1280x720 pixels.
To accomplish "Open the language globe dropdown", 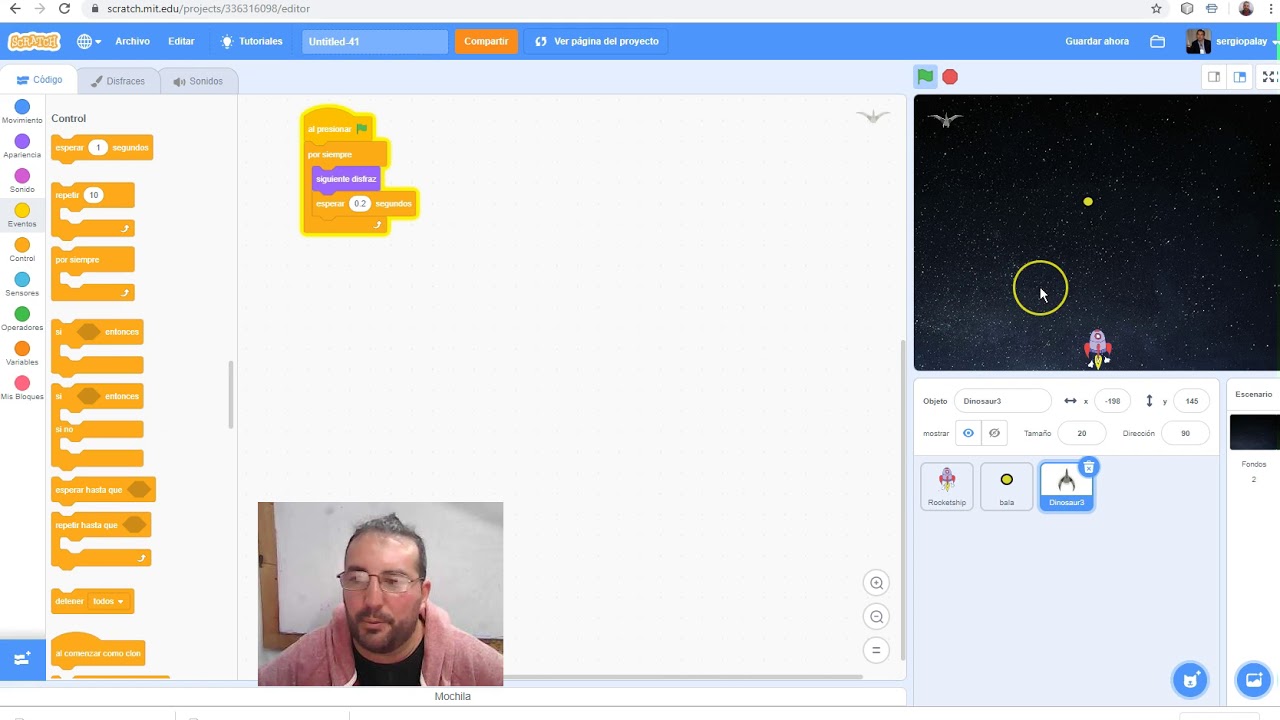I will 88,41.
